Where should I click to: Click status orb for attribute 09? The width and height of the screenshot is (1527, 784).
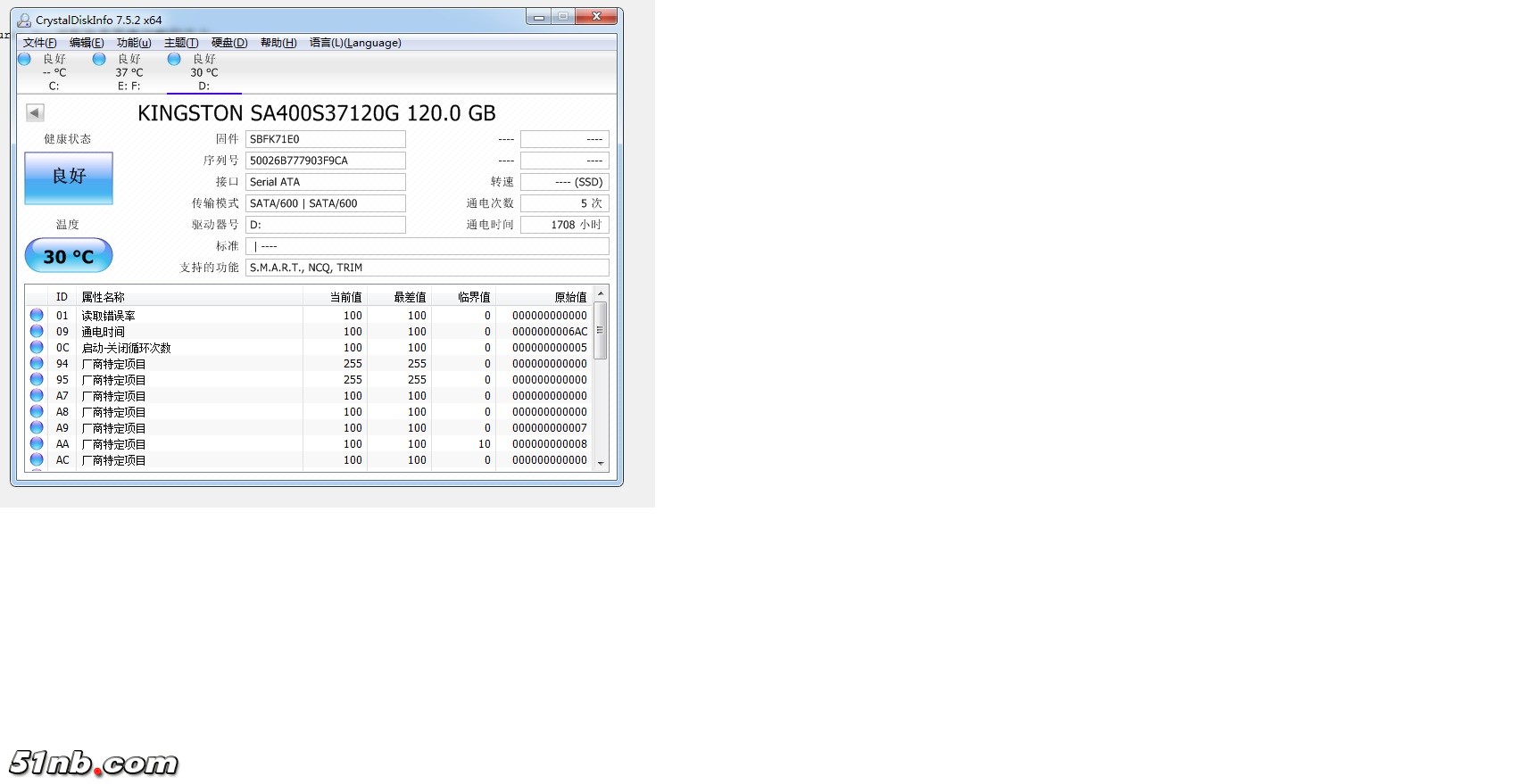click(x=37, y=331)
